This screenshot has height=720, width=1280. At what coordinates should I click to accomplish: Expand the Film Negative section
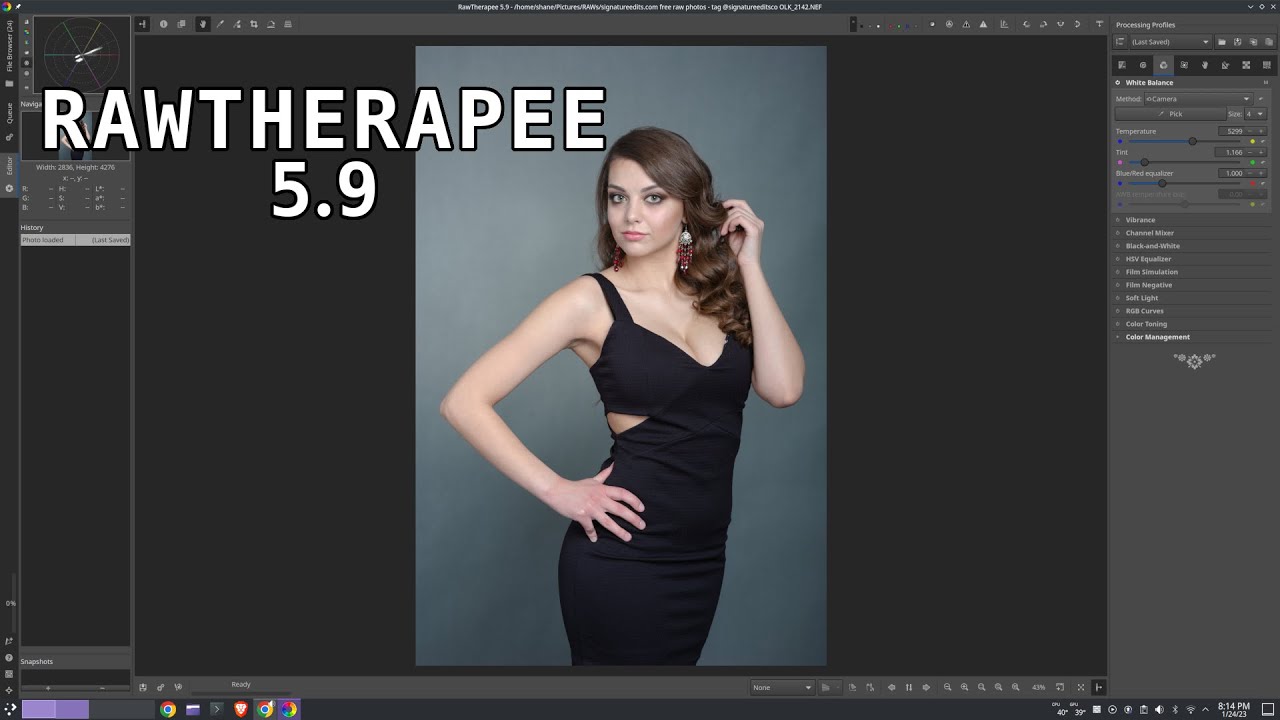[1148, 285]
